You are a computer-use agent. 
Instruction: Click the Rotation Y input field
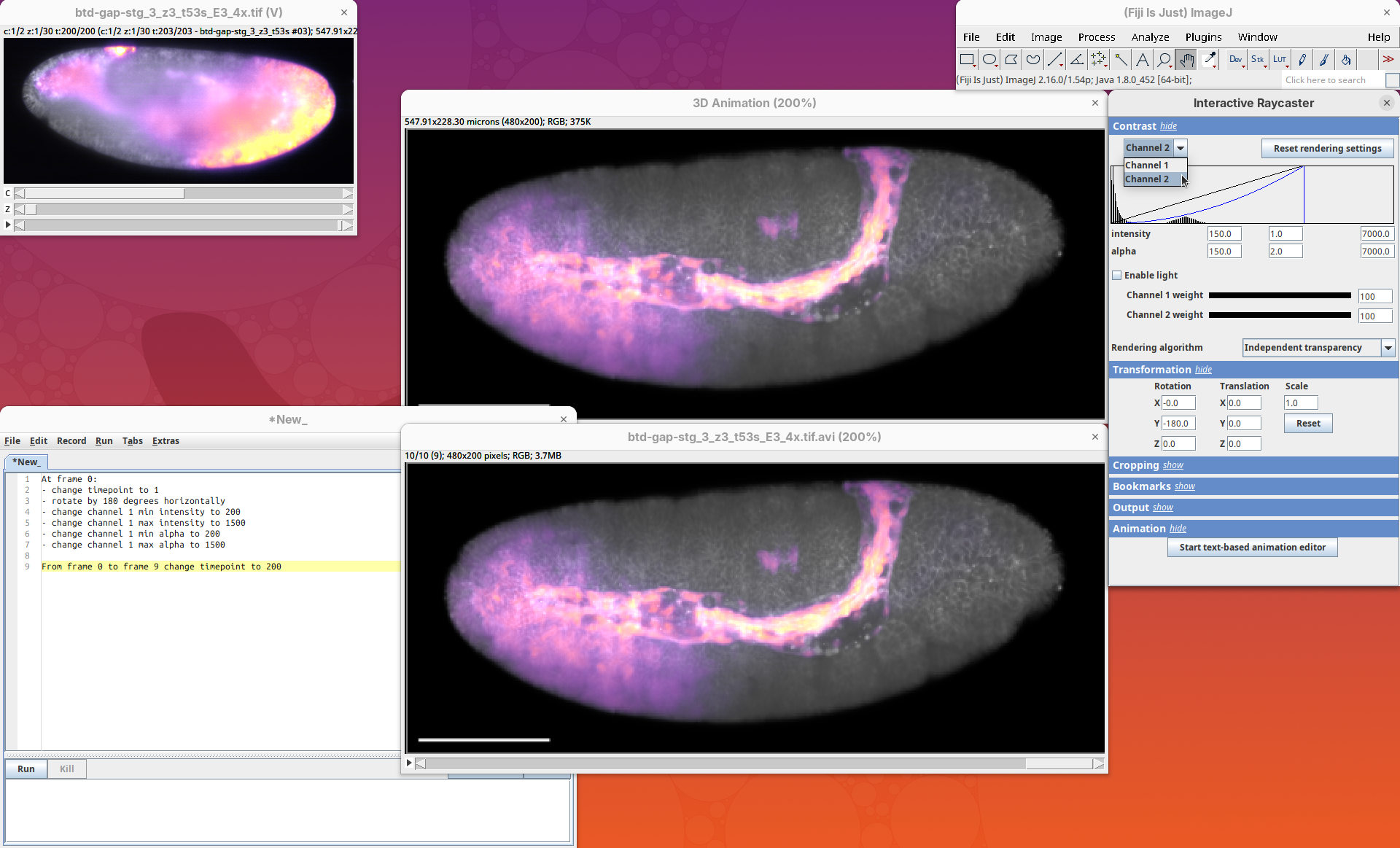[1178, 423]
